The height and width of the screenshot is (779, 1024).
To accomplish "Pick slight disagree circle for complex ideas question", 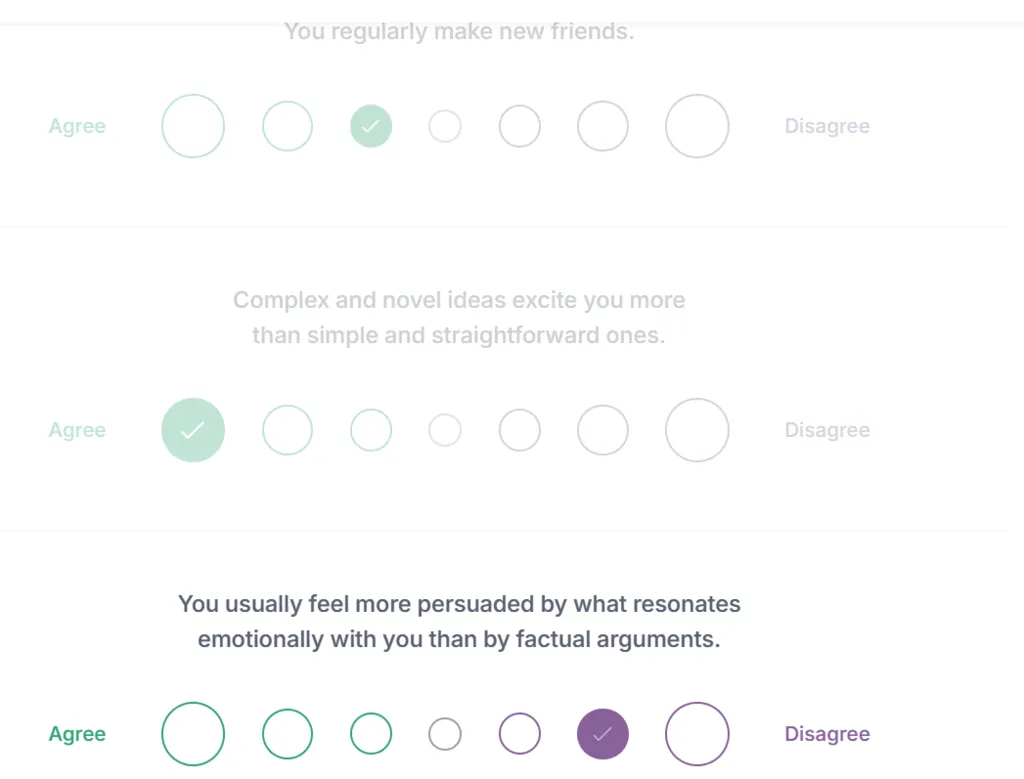I will (x=520, y=430).
